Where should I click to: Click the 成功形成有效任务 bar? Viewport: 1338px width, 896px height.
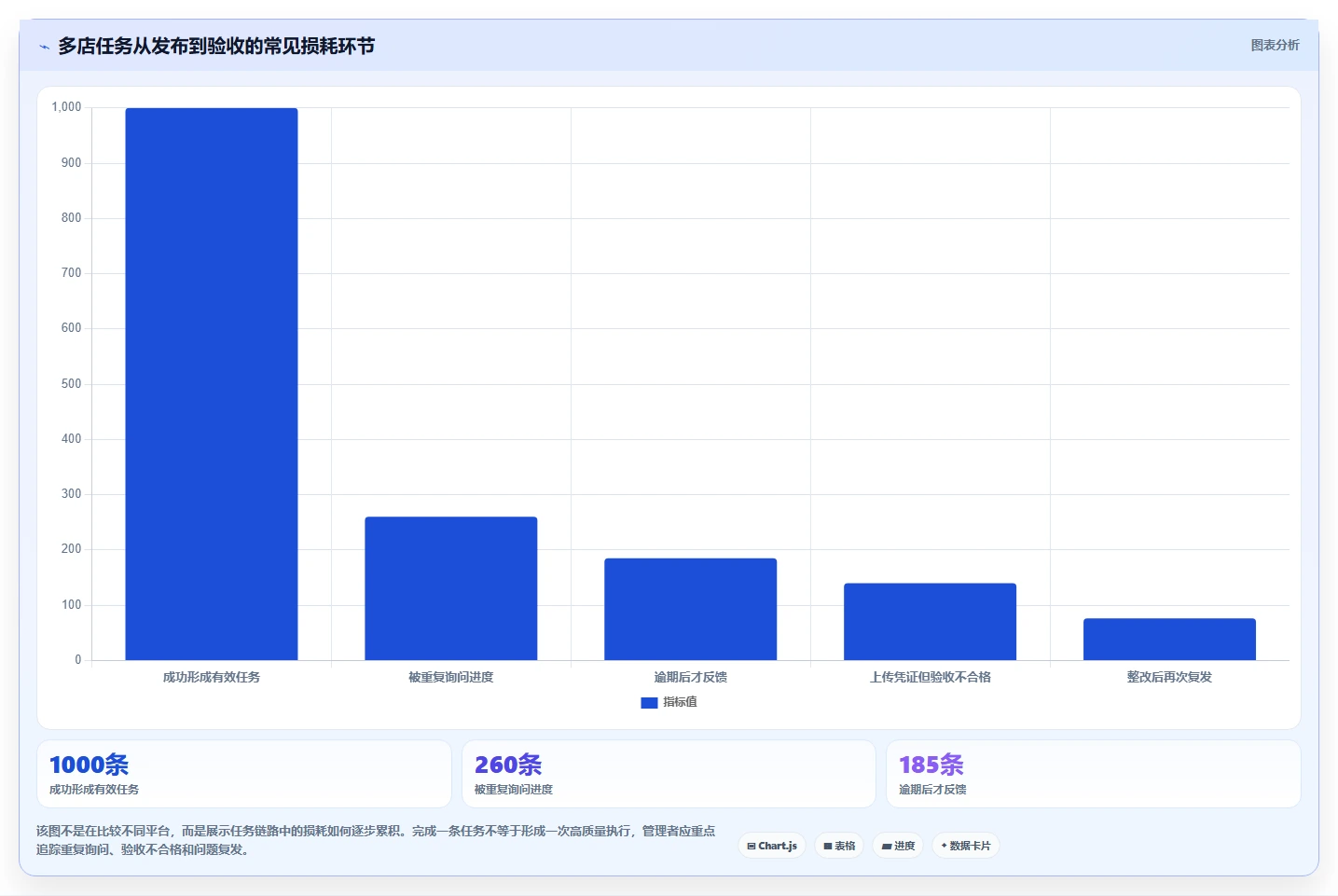click(x=212, y=384)
